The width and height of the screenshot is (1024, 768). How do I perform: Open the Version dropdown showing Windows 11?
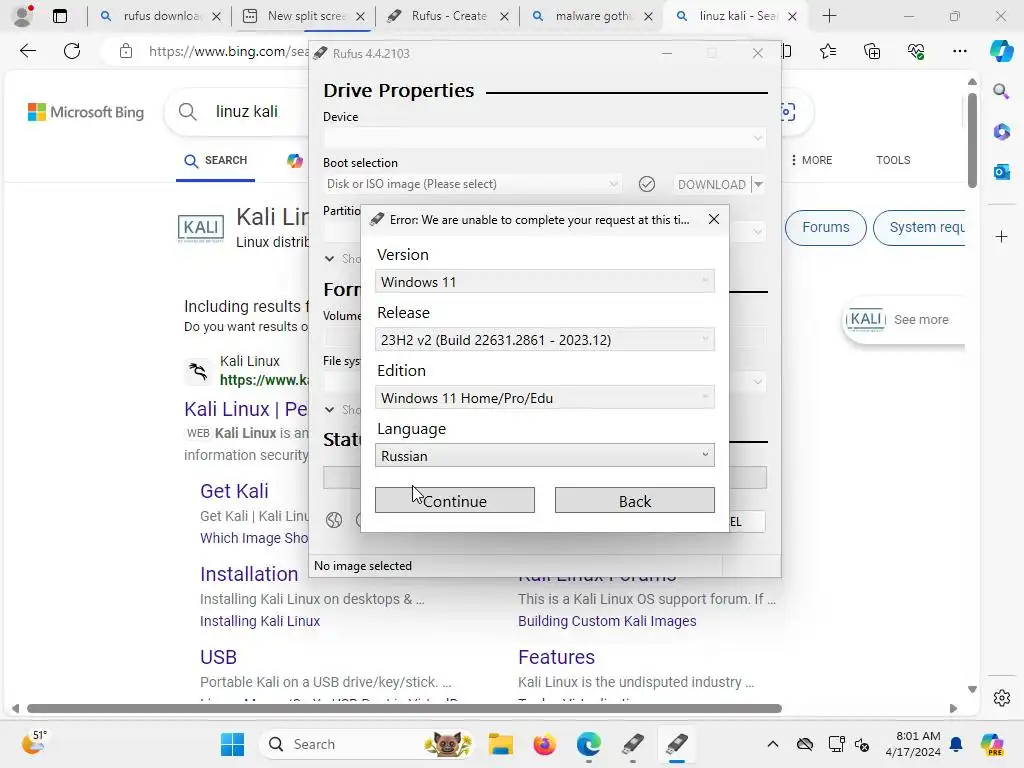[545, 281]
